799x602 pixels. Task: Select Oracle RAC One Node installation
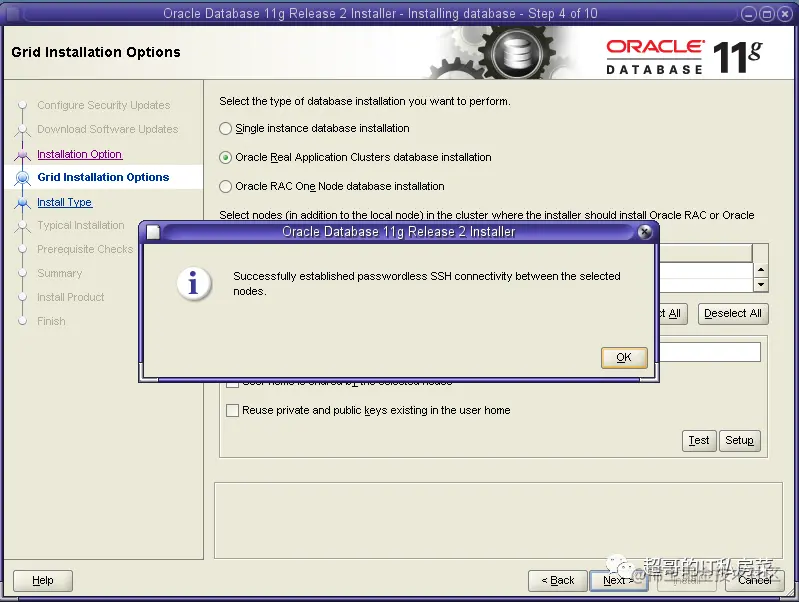click(225, 187)
